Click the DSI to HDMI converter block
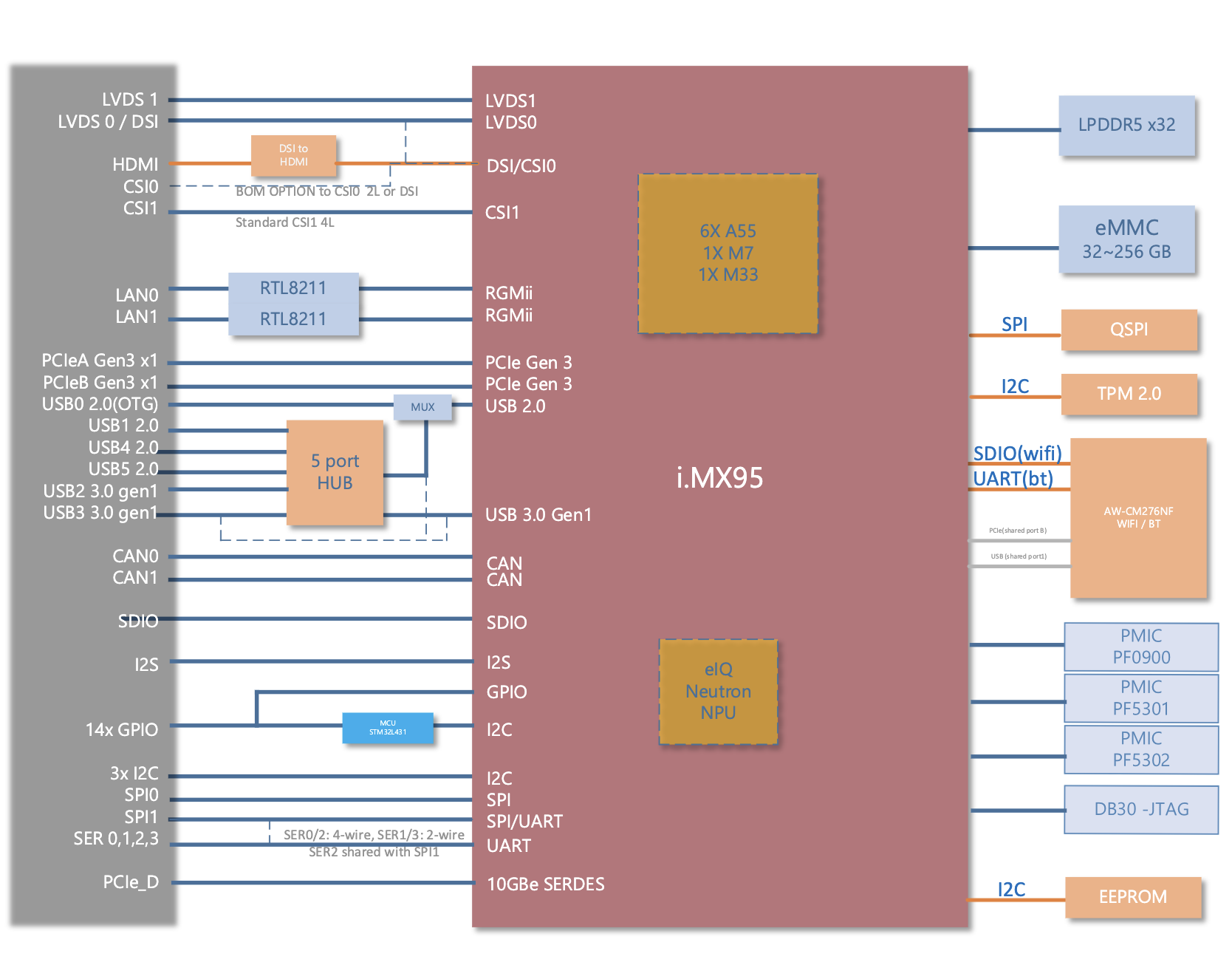Viewport: 1232px width, 965px height. coord(293,155)
